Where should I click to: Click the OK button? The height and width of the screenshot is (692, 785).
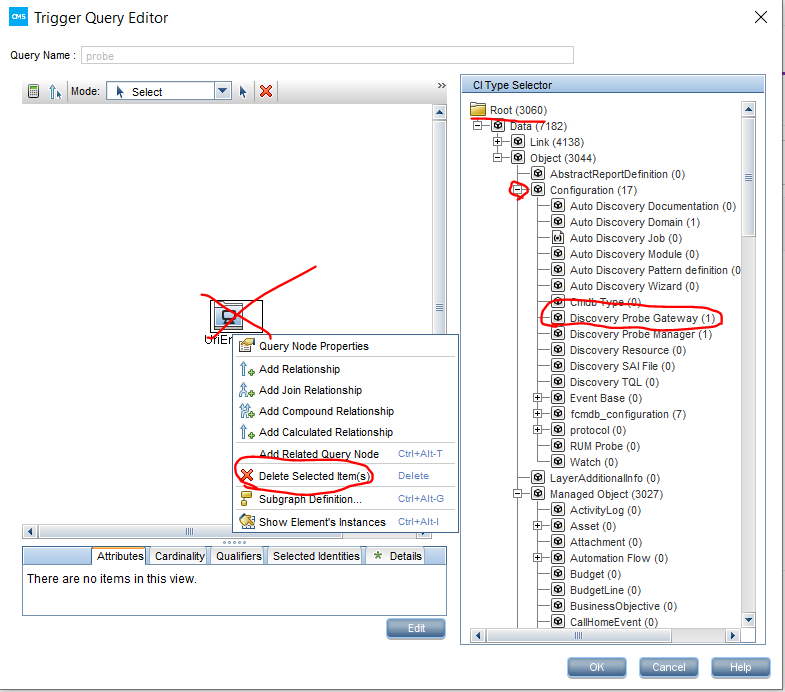(x=597, y=667)
